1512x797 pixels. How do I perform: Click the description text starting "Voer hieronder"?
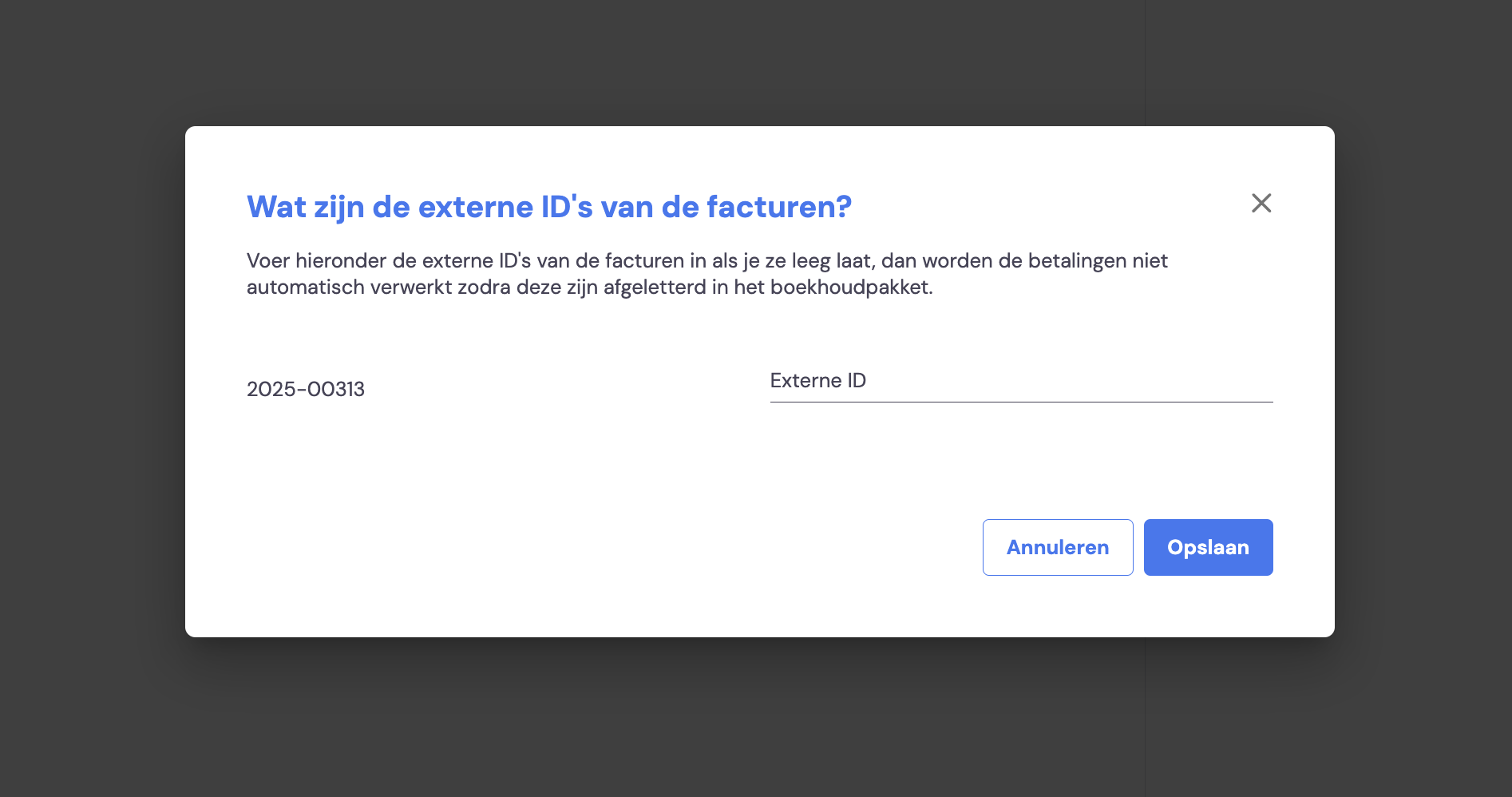click(x=707, y=273)
